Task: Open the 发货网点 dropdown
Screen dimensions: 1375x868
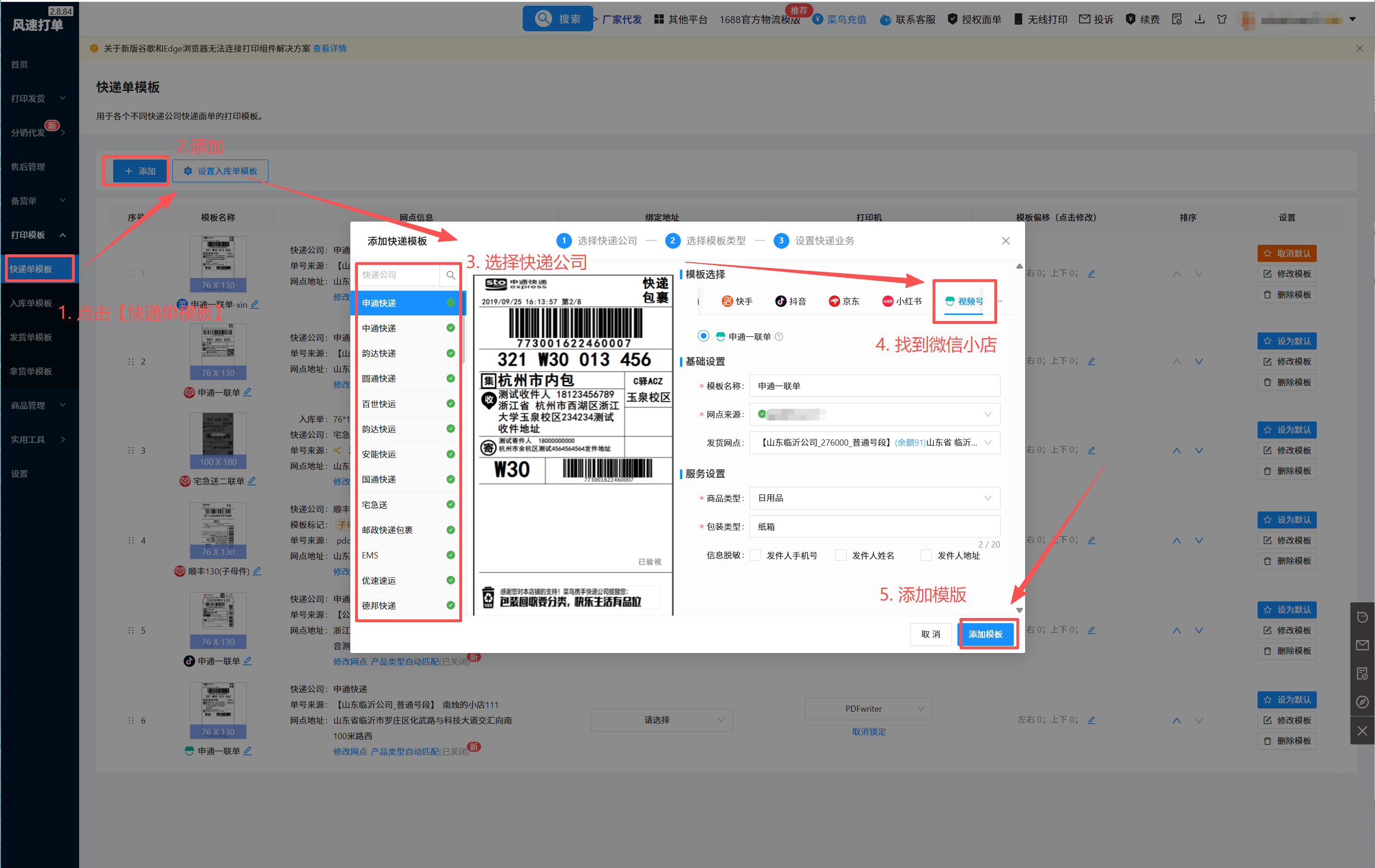Action: tap(875, 443)
